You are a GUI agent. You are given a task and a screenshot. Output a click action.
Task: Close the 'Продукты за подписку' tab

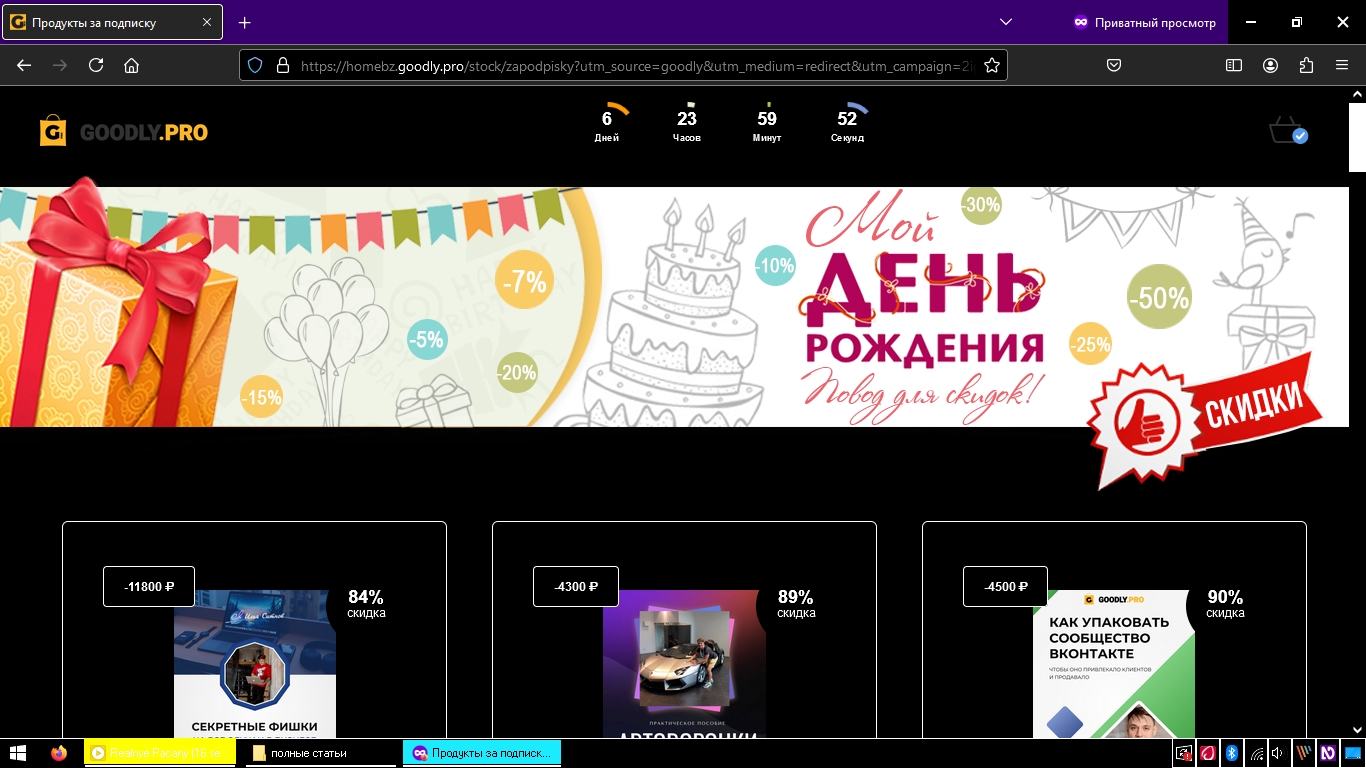(x=209, y=22)
